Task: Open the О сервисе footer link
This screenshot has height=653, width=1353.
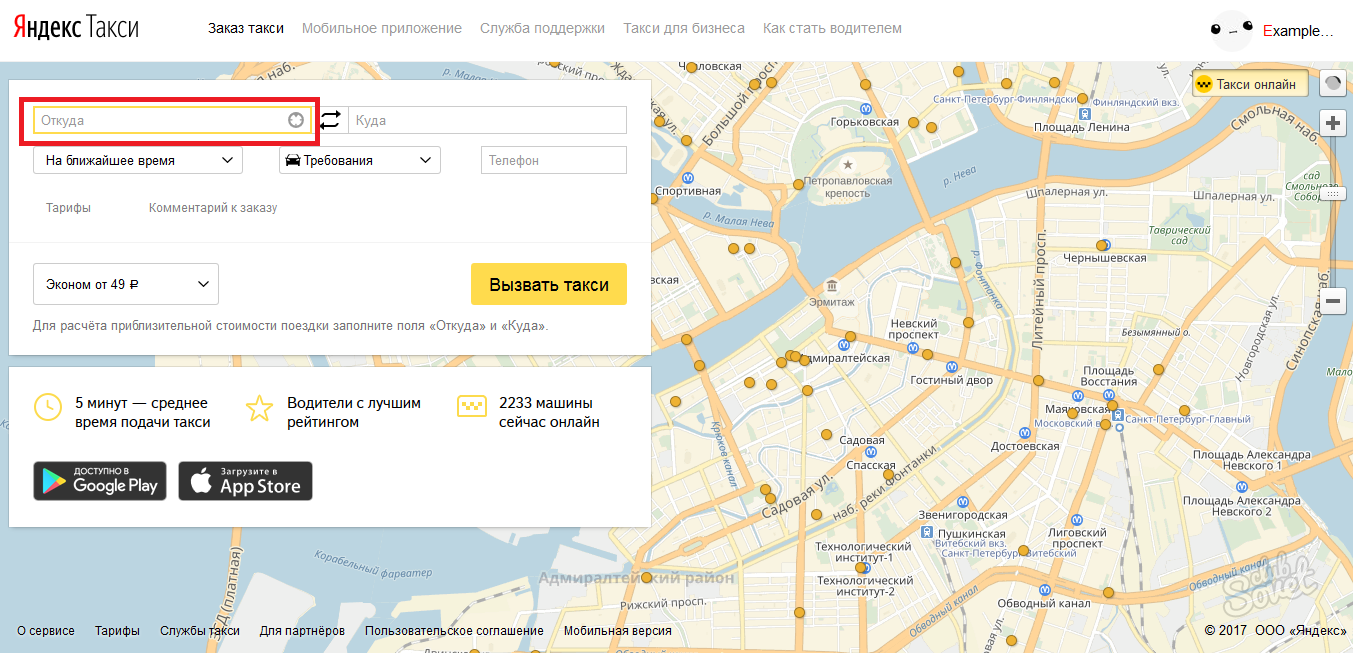Action: tap(46, 631)
